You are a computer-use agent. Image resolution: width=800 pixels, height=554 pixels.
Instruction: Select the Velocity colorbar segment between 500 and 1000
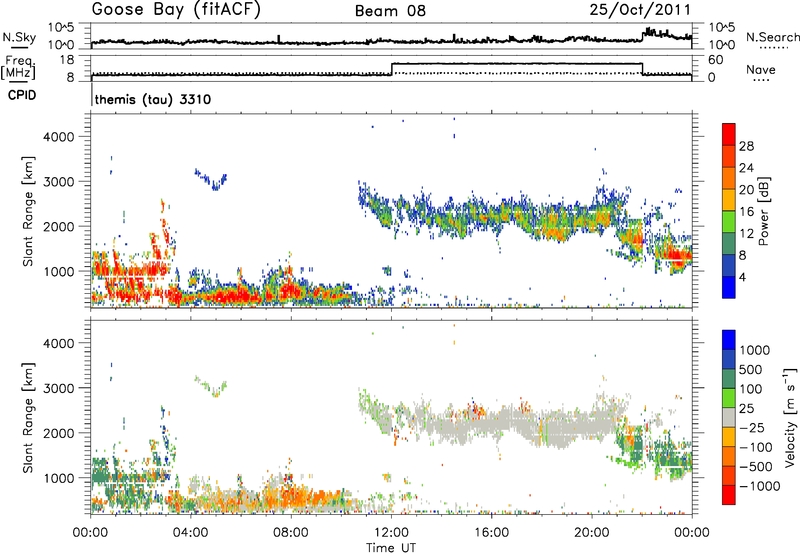(729, 360)
